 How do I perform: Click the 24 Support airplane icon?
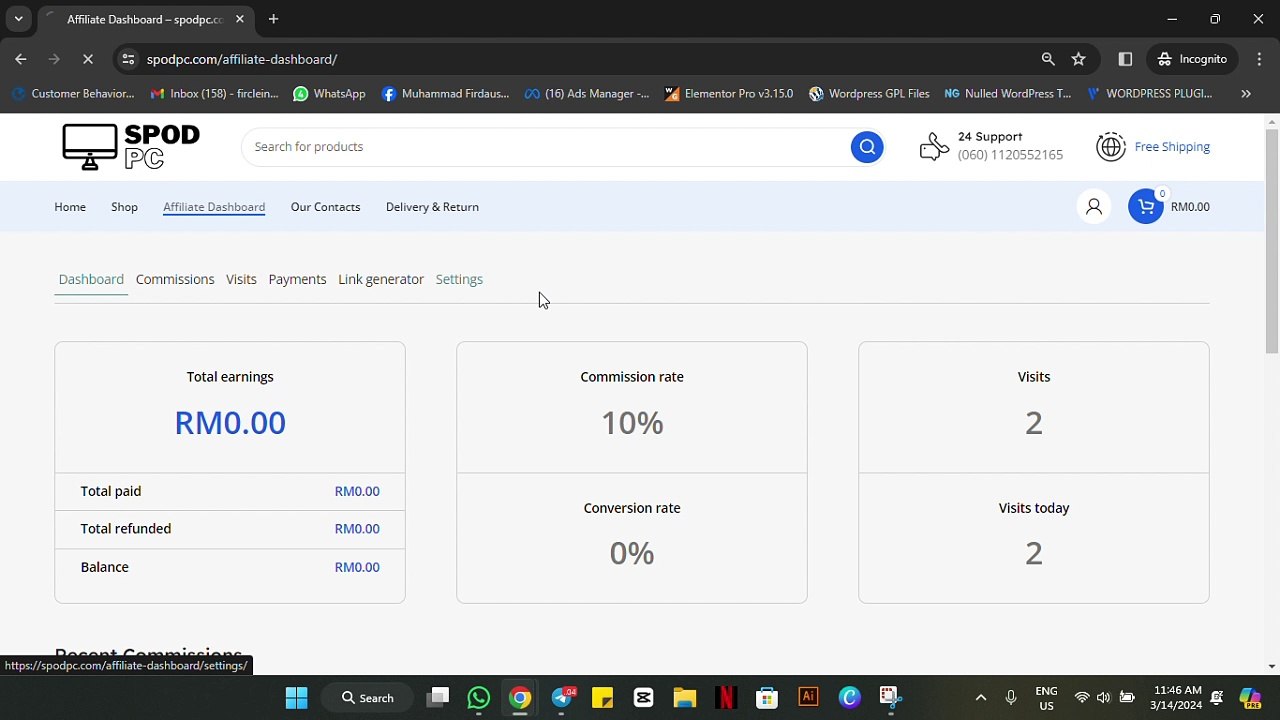pos(934,147)
